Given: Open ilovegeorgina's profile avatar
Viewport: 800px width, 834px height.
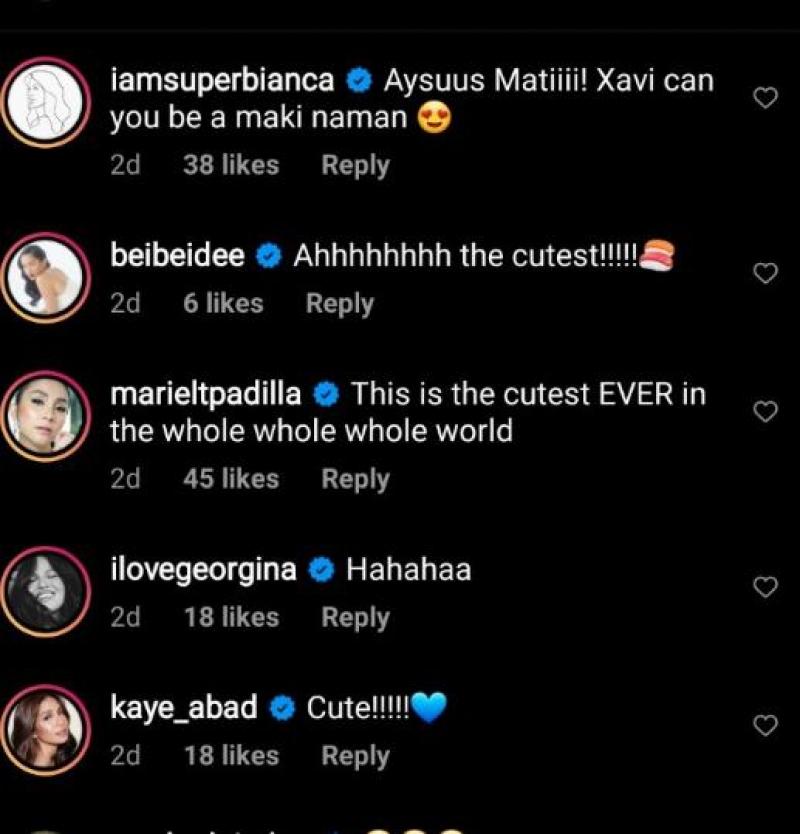Looking at the screenshot, I should [x=50, y=590].
